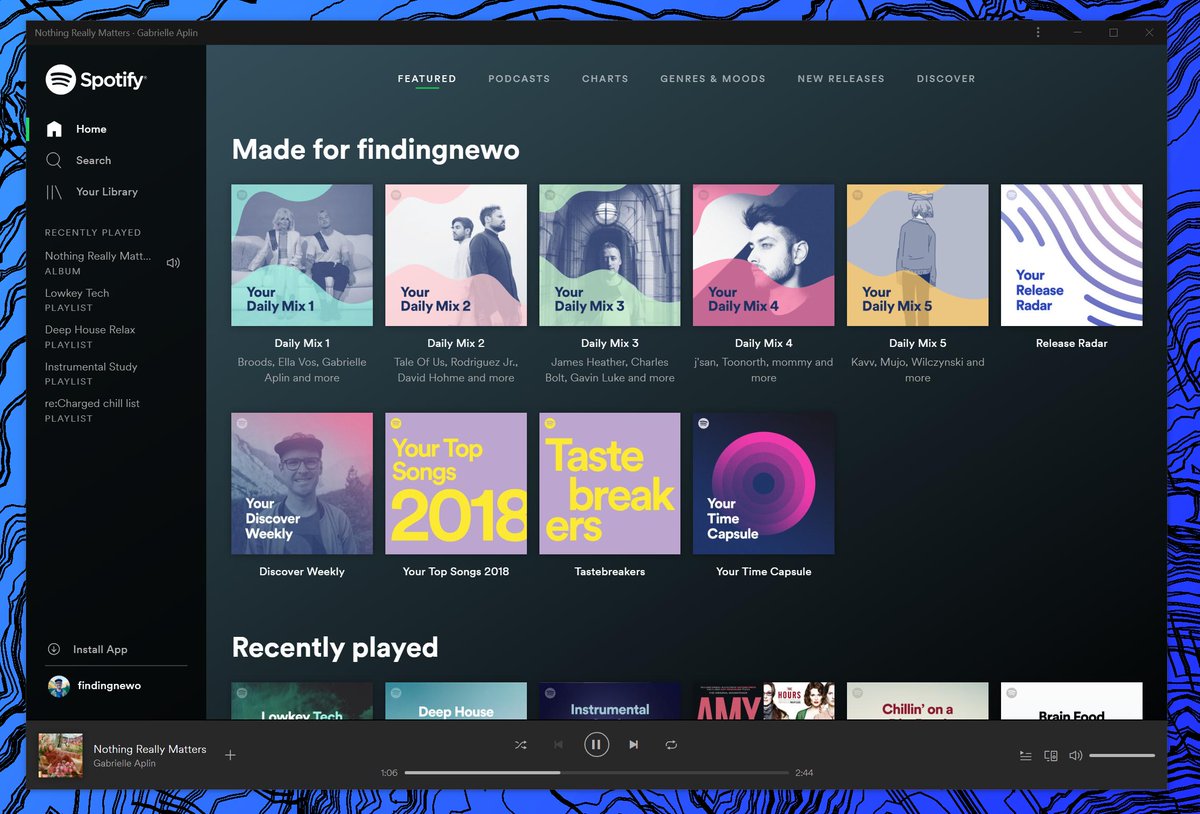
Task: Open the findingnewo profile name
Action: [109, 686]
